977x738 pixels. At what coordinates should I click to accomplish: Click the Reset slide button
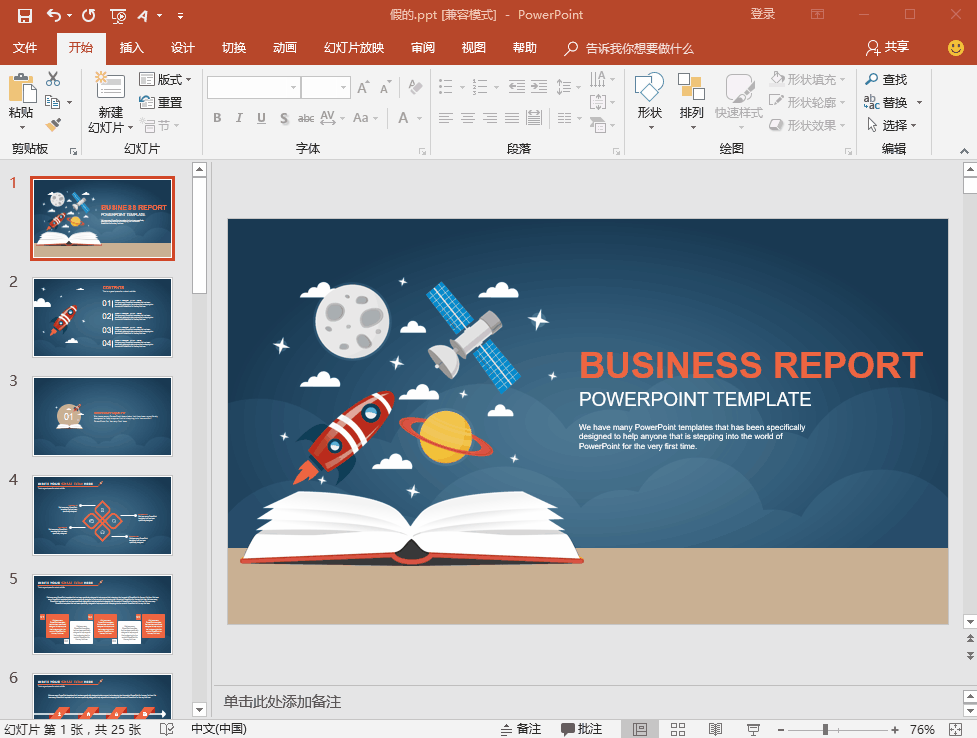(x=162, y=102)
